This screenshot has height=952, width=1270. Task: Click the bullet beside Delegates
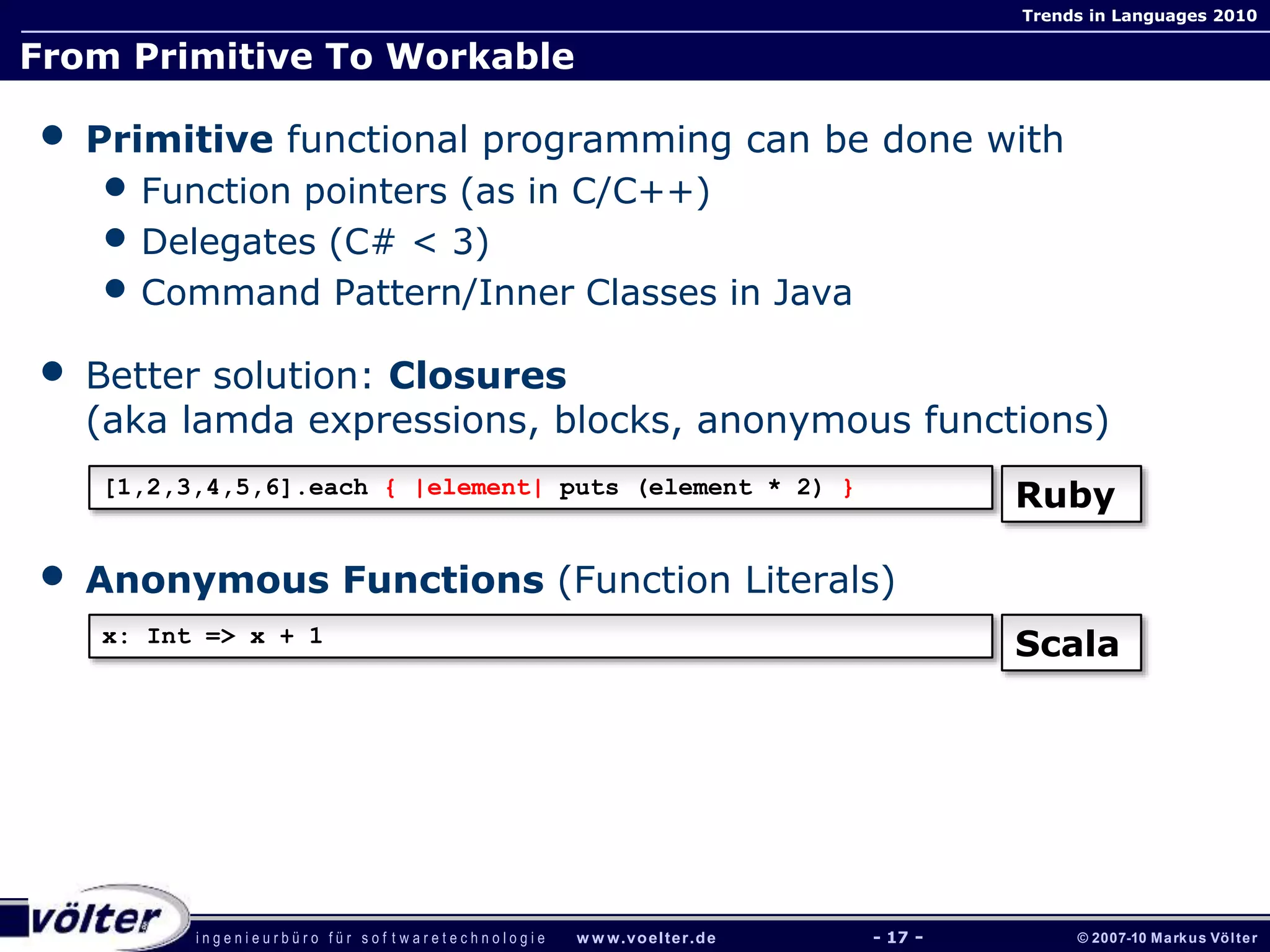tap(115, 237)
